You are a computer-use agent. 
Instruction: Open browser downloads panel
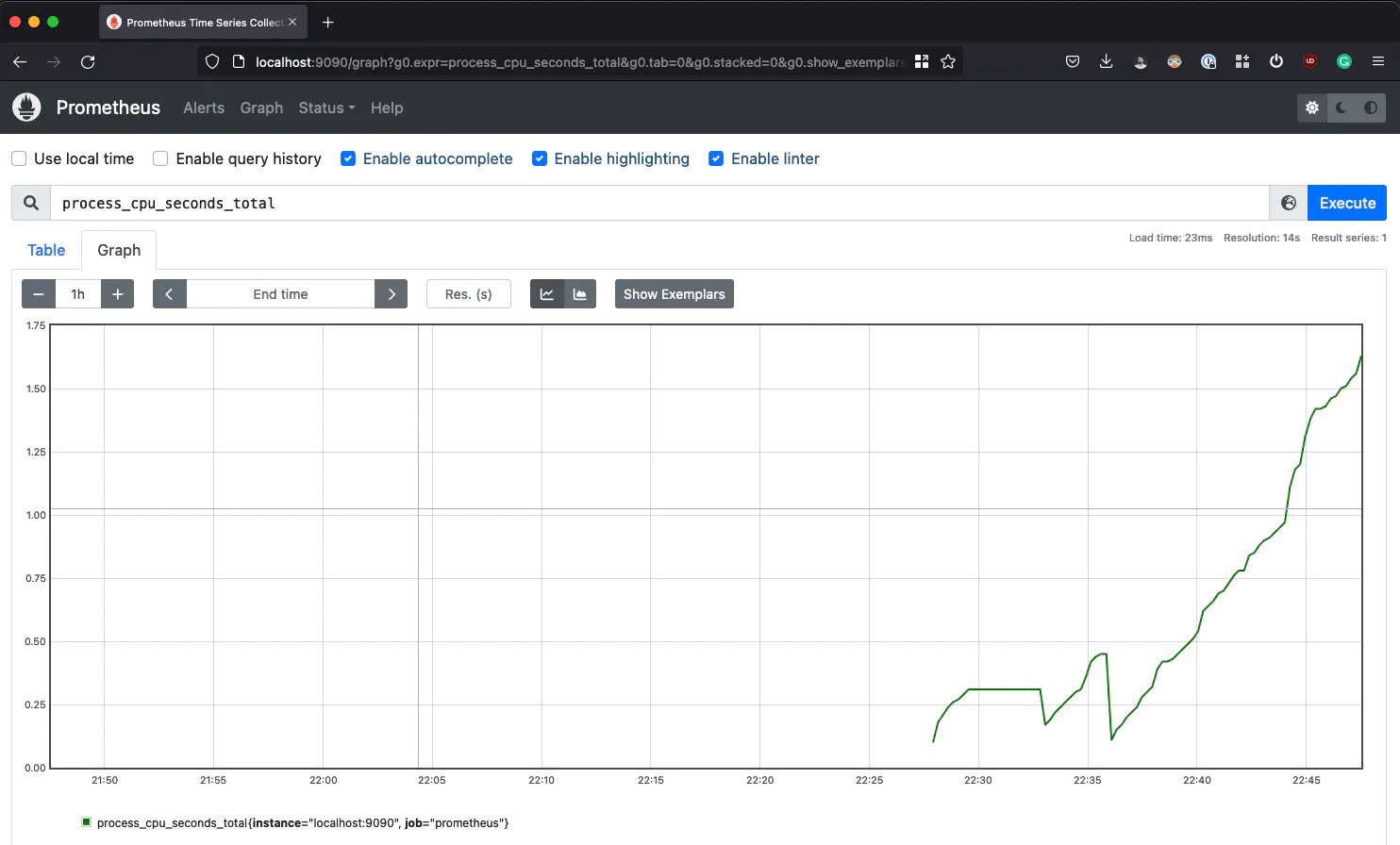1107,62
